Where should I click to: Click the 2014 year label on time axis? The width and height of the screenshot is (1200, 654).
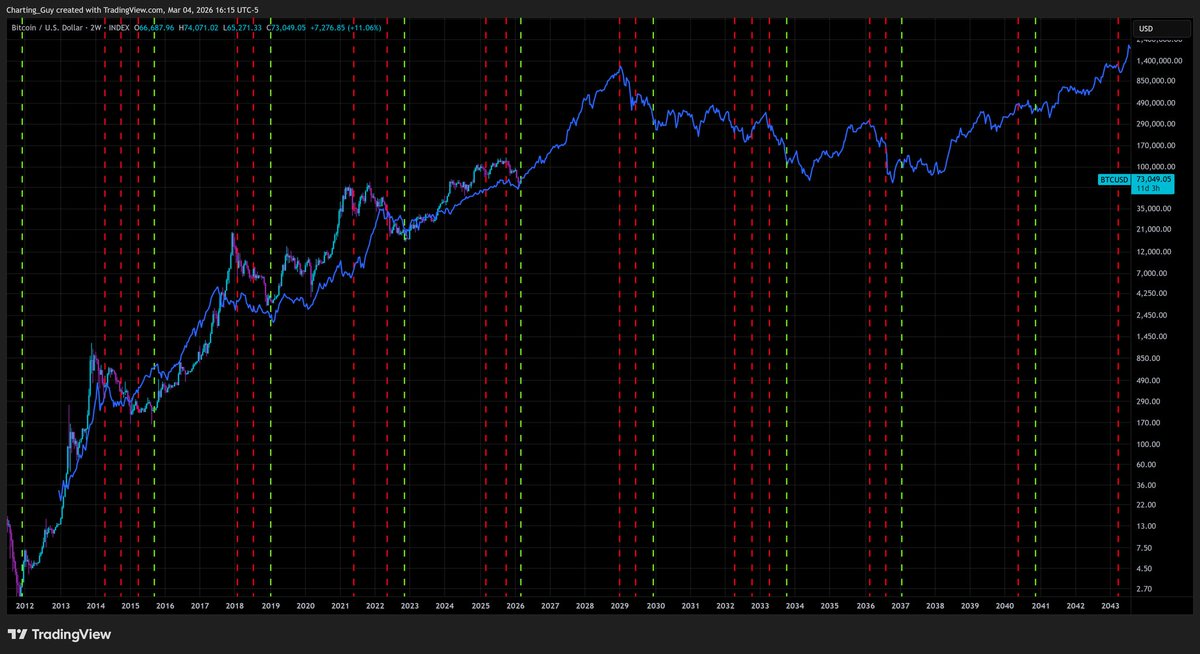[95, 606]
